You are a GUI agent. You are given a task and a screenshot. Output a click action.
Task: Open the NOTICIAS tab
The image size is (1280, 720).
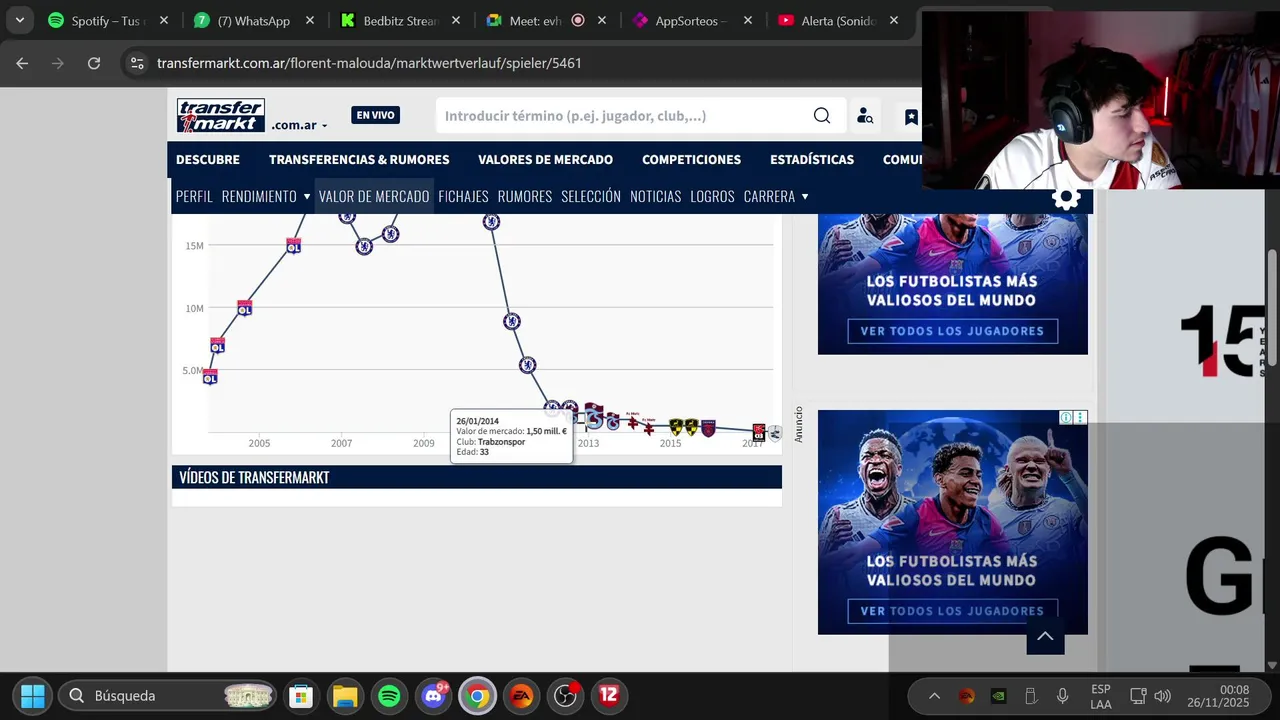[x=655, y=196]
